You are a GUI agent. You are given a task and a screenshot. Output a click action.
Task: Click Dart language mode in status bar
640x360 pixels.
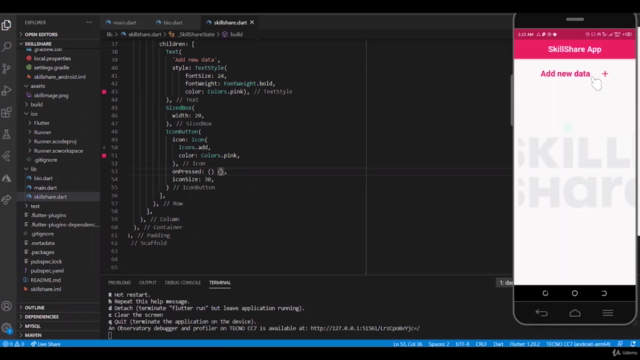(x=498, y=344)
